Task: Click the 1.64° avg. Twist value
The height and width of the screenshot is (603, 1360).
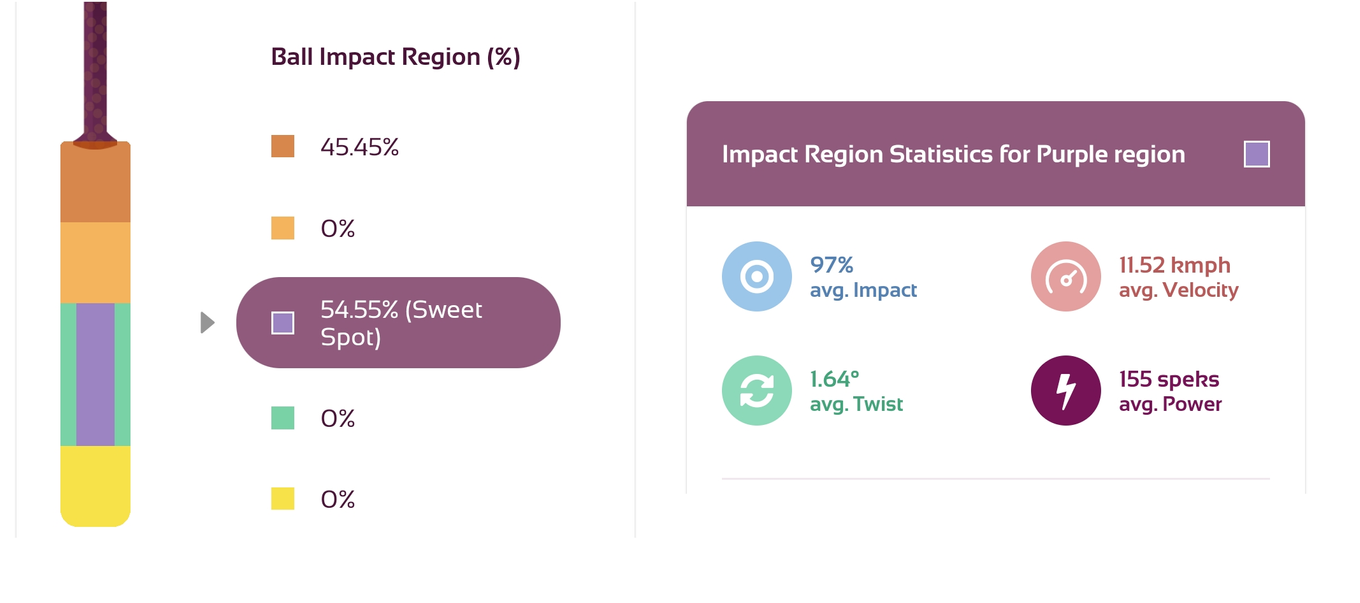Action: pyautogui.click(x=835, y=379)
